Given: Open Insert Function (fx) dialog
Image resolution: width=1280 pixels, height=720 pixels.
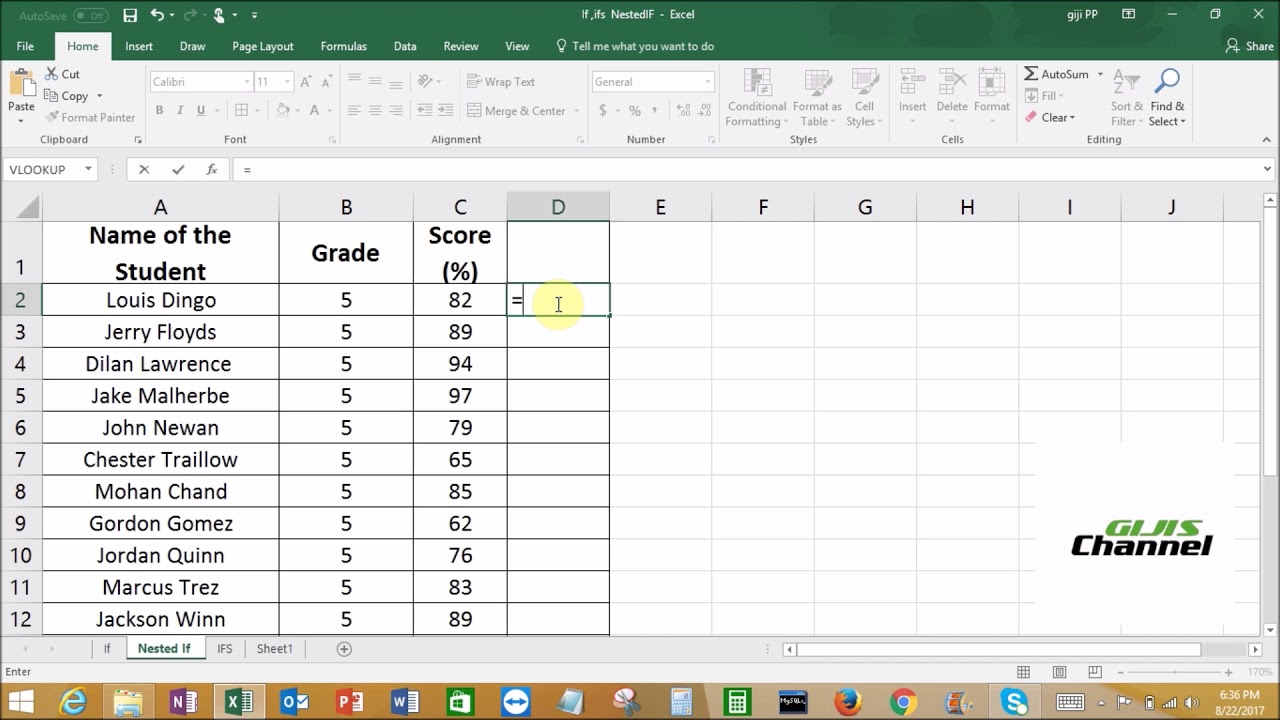Looking at the screenshot, I should click(211, 170).
